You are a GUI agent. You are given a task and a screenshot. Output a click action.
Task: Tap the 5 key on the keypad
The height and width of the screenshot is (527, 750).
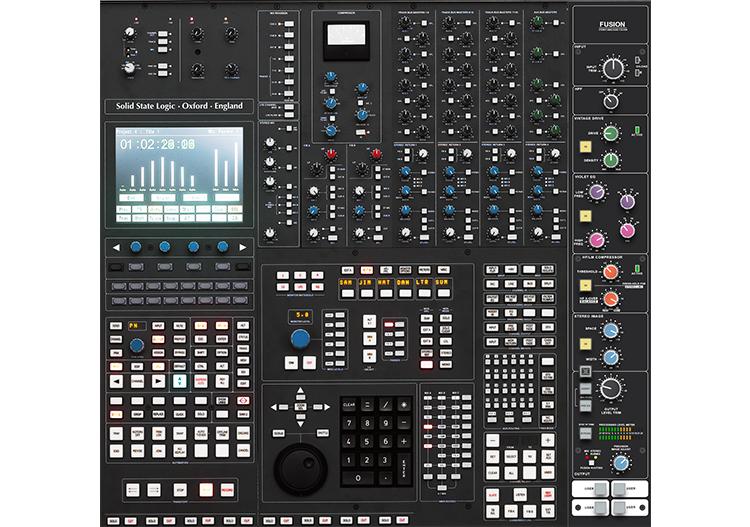[x=367, y=441]
